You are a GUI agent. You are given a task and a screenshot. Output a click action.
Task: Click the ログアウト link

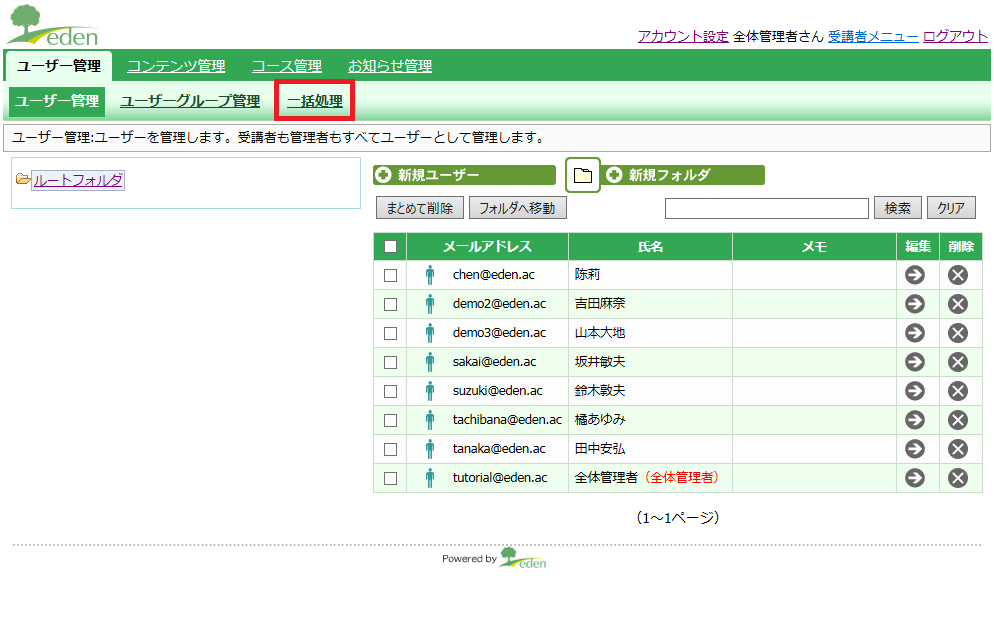(x=955, y=36)
